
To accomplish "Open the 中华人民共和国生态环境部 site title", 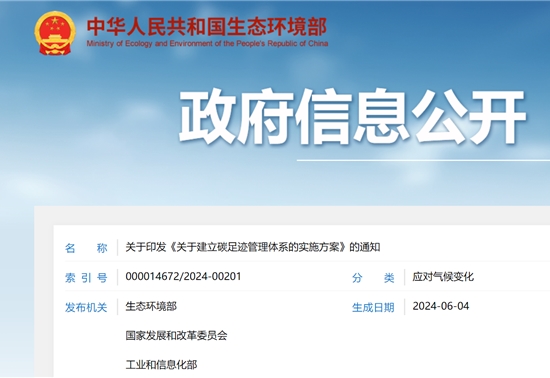I will pos(207,27).
